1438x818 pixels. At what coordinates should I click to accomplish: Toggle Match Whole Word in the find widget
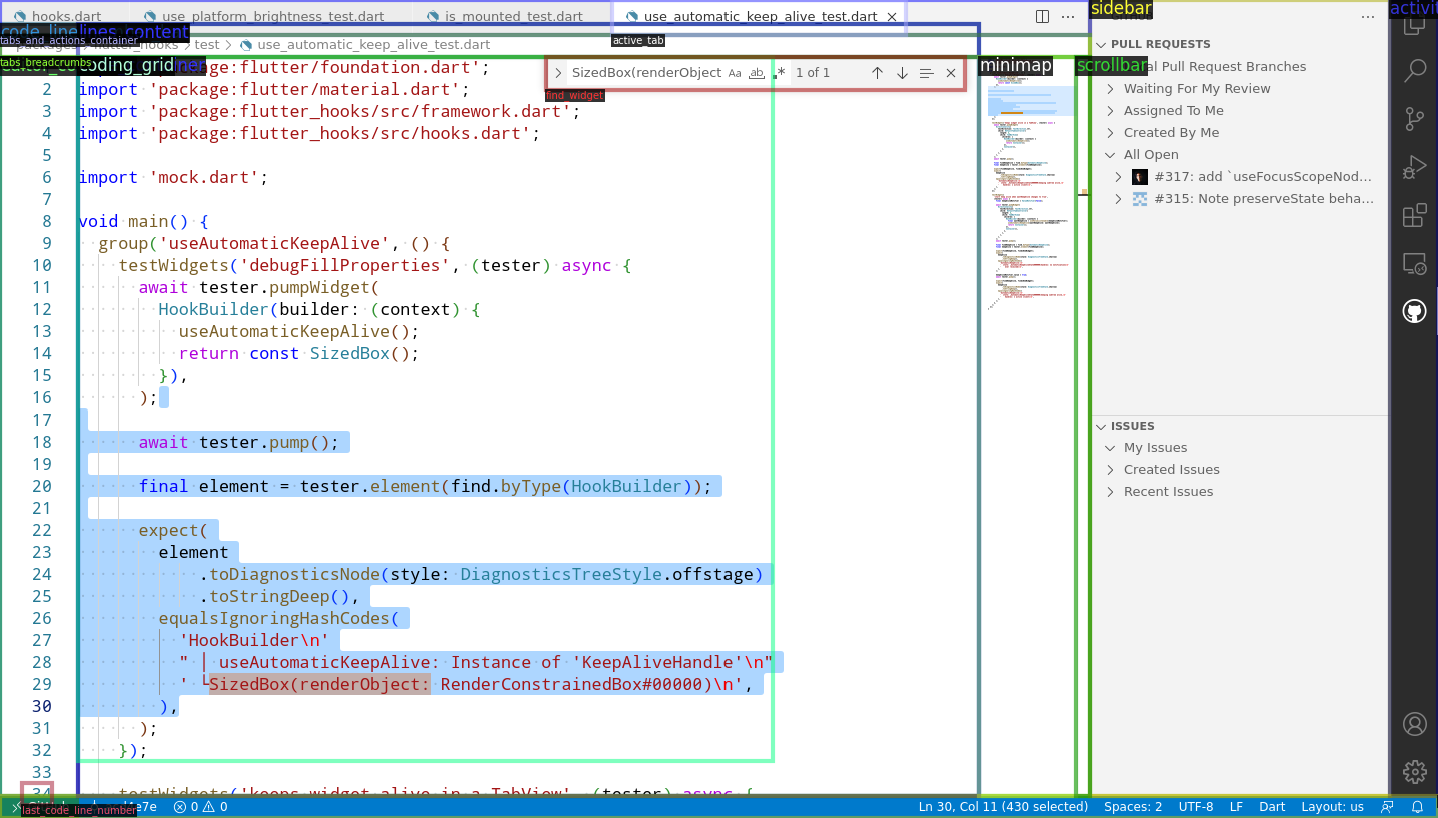point(757,73)
